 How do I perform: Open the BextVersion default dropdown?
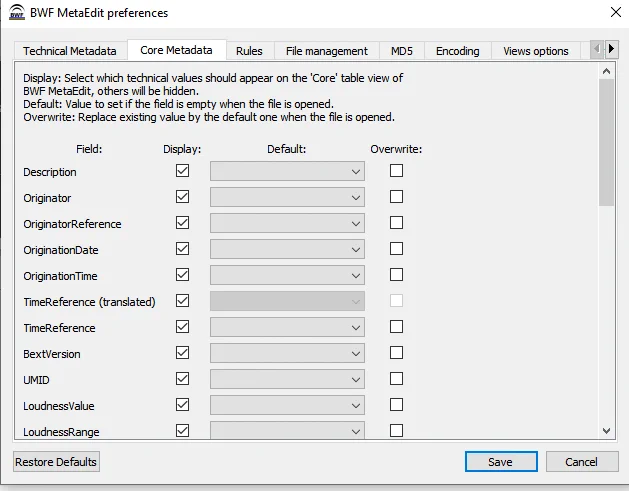[287, 353]
